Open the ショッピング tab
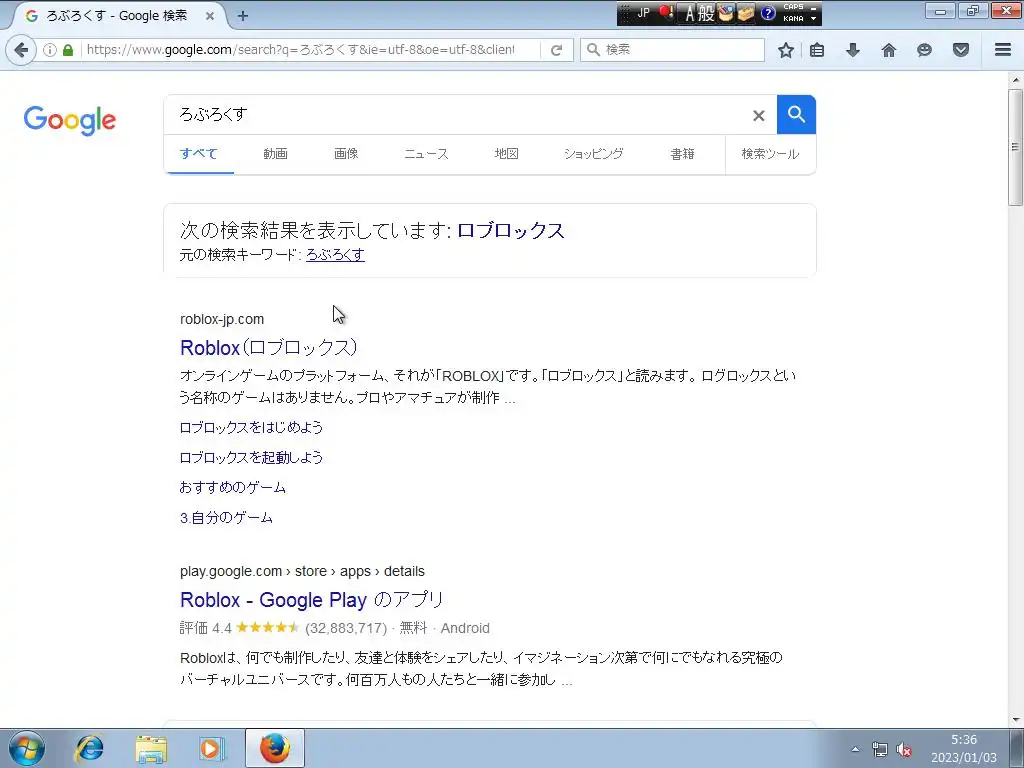The image size is (1024, 768). click(x=594, y=153)
